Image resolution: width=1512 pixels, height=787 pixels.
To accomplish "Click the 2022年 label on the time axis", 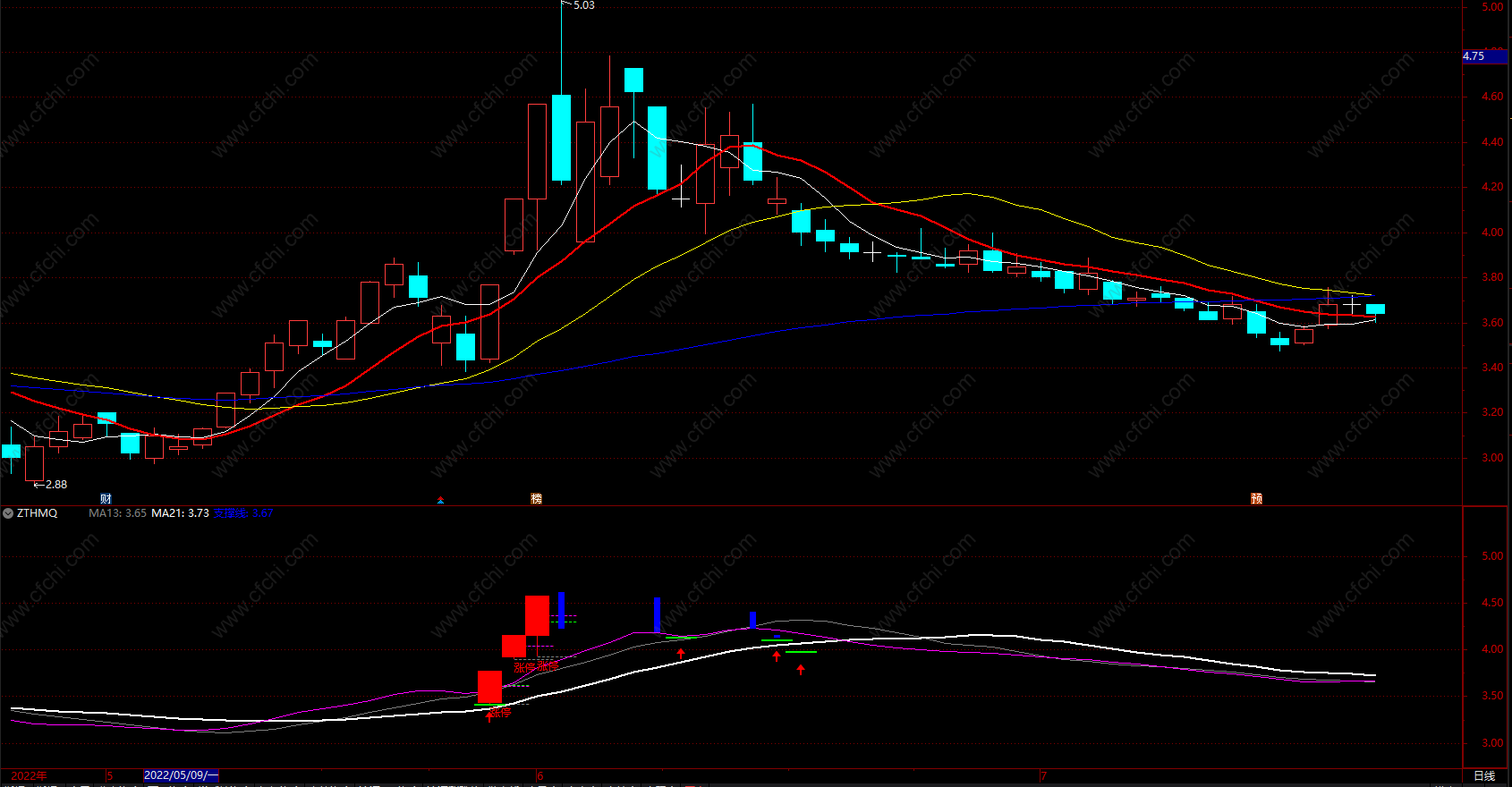I will click(29, 776).
